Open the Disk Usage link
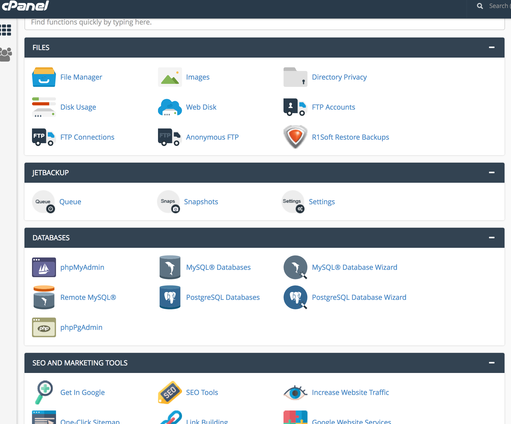This screenshot has height=424, width=511. point(78,107)
